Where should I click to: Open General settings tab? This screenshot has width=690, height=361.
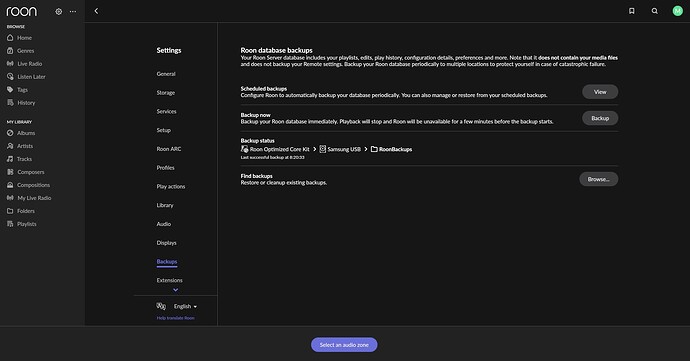pos(166,74)
